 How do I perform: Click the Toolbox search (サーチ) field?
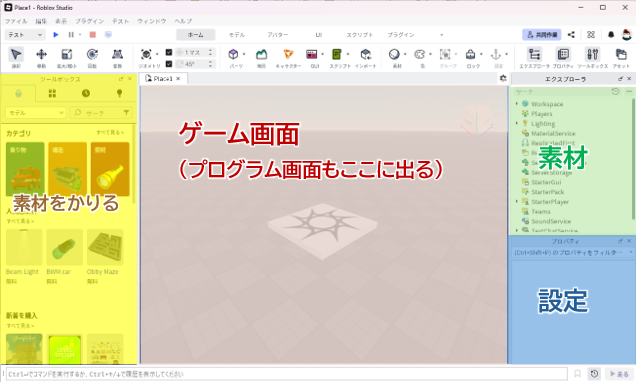pos(101,113)
